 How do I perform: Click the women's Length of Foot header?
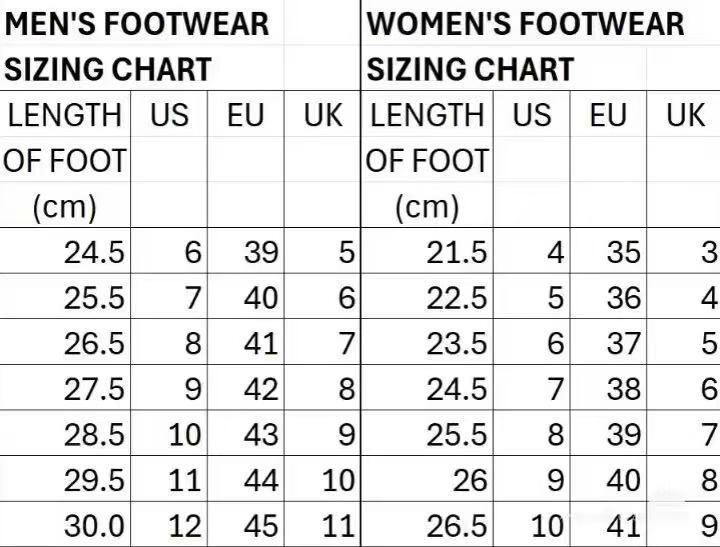click(427, 160)
